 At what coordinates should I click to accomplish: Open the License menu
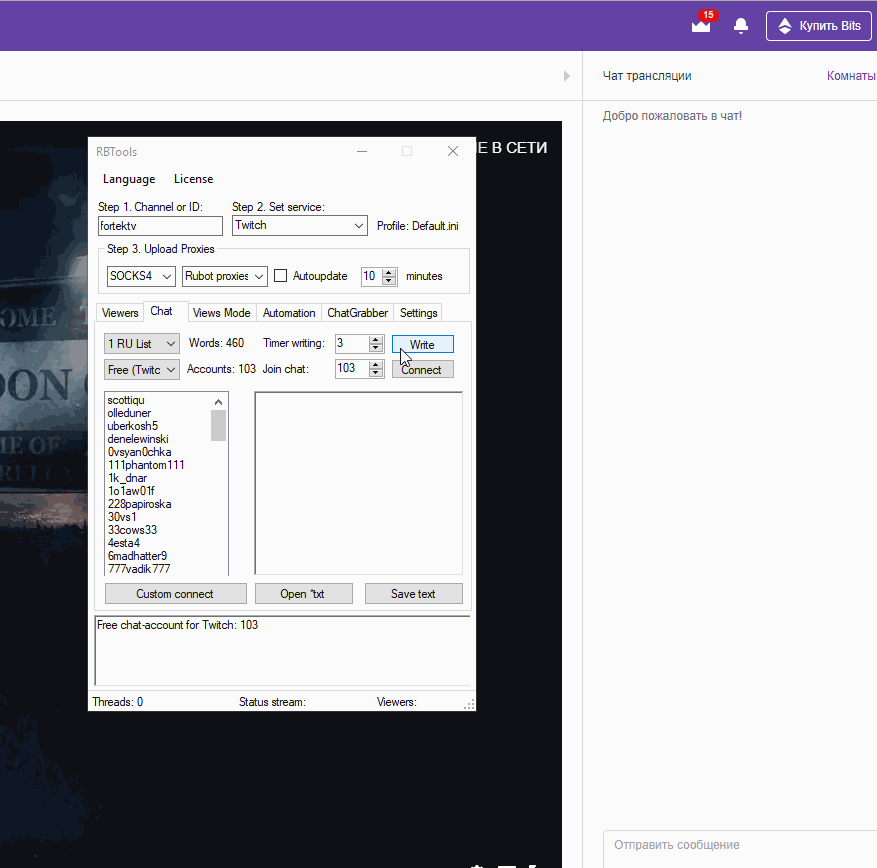pyautogui.click(x=193, y=179)
